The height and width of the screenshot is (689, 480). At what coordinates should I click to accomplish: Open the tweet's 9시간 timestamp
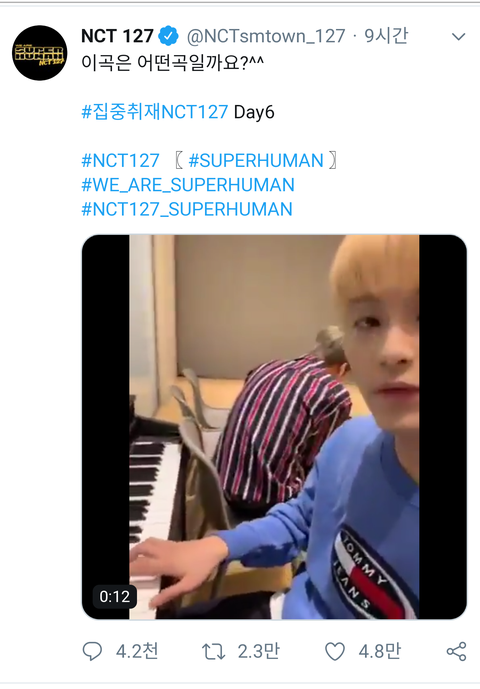click(x=386, y=36)
